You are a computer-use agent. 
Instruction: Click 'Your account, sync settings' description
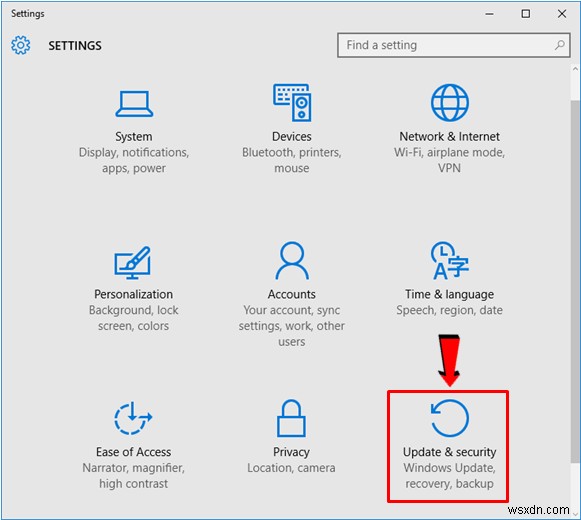(292, 326)
